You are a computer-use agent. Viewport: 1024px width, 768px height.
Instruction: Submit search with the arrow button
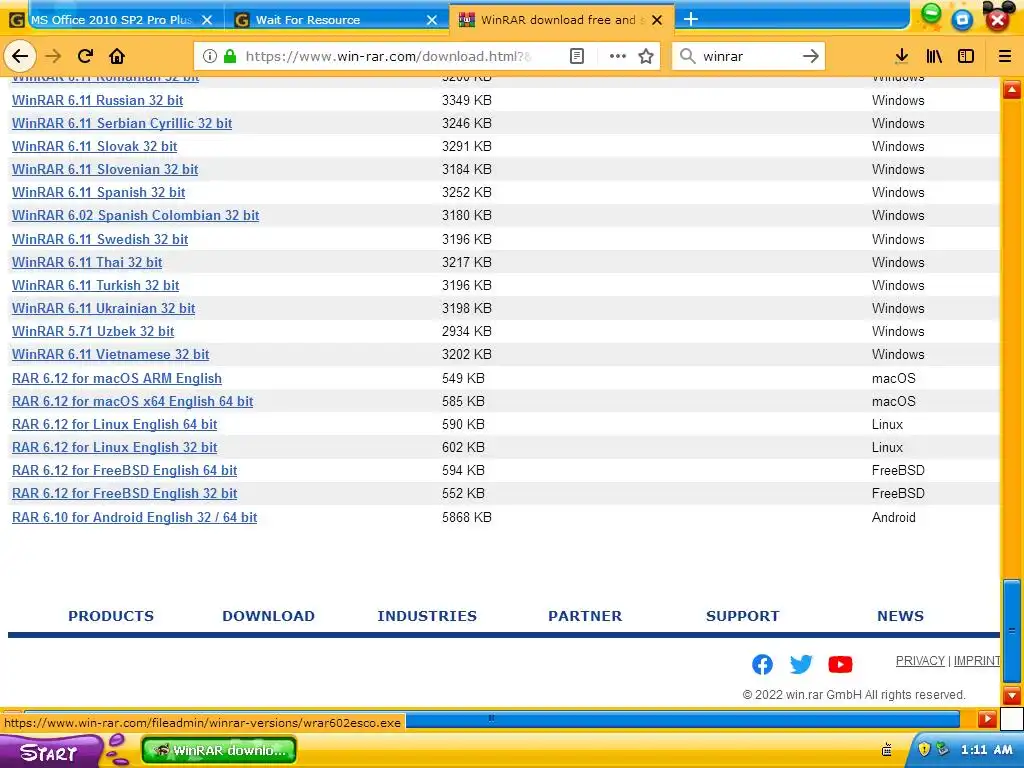tap(810, 56)
